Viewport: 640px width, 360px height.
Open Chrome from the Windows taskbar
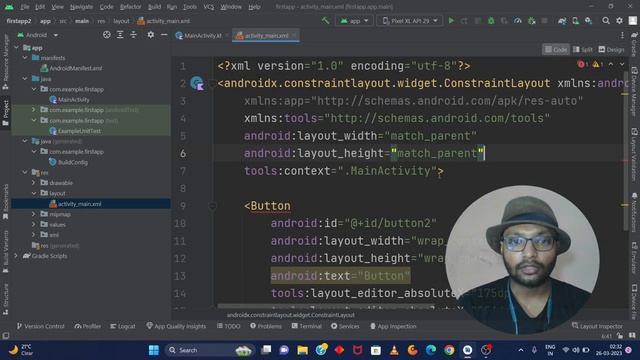point(449,350)
